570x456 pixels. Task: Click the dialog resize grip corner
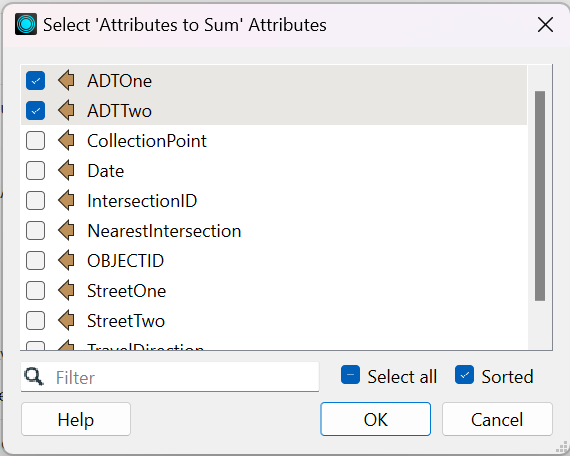[562, 448]
